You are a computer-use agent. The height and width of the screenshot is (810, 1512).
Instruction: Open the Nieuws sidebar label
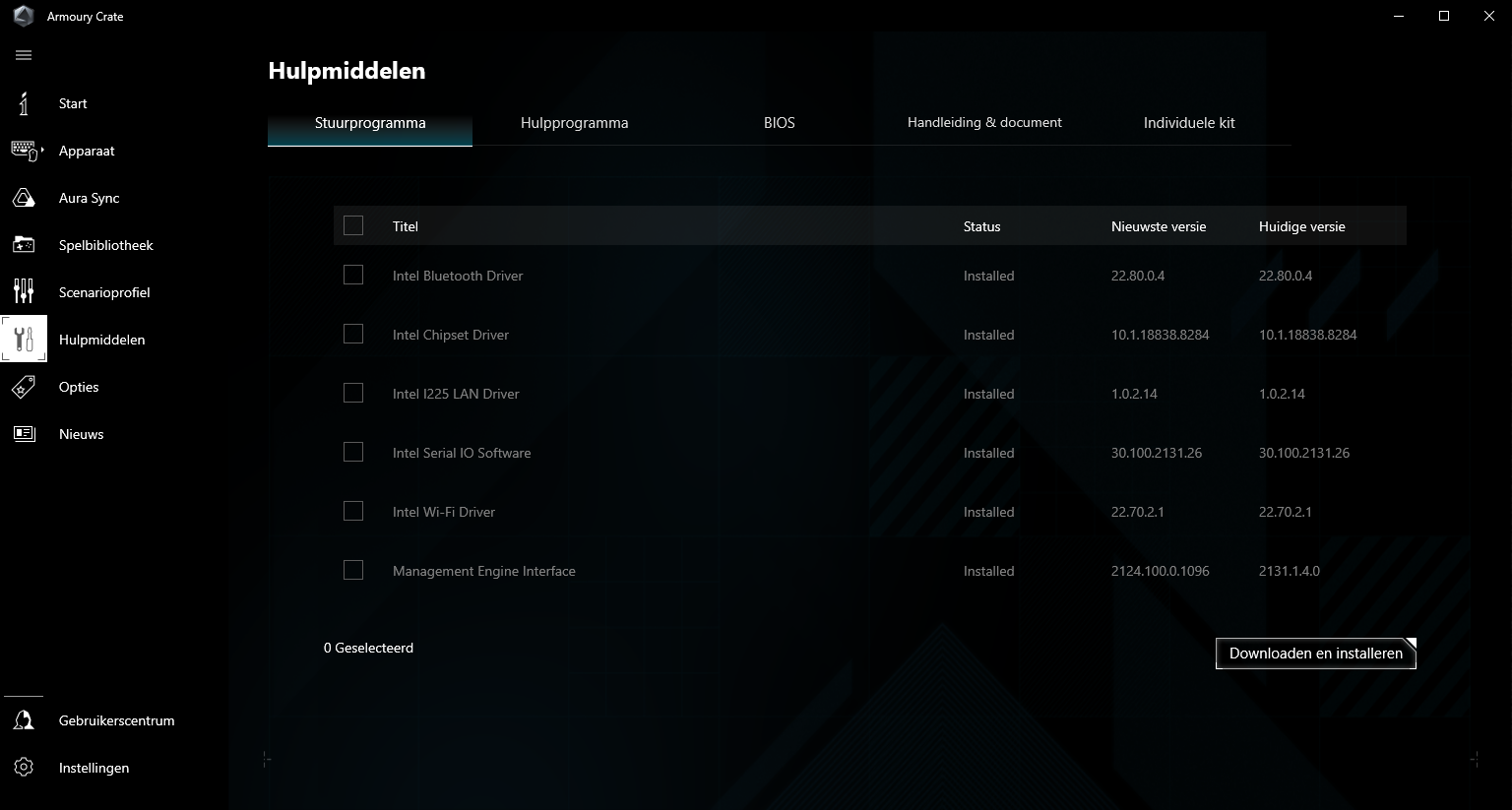[x=82, y=434]
